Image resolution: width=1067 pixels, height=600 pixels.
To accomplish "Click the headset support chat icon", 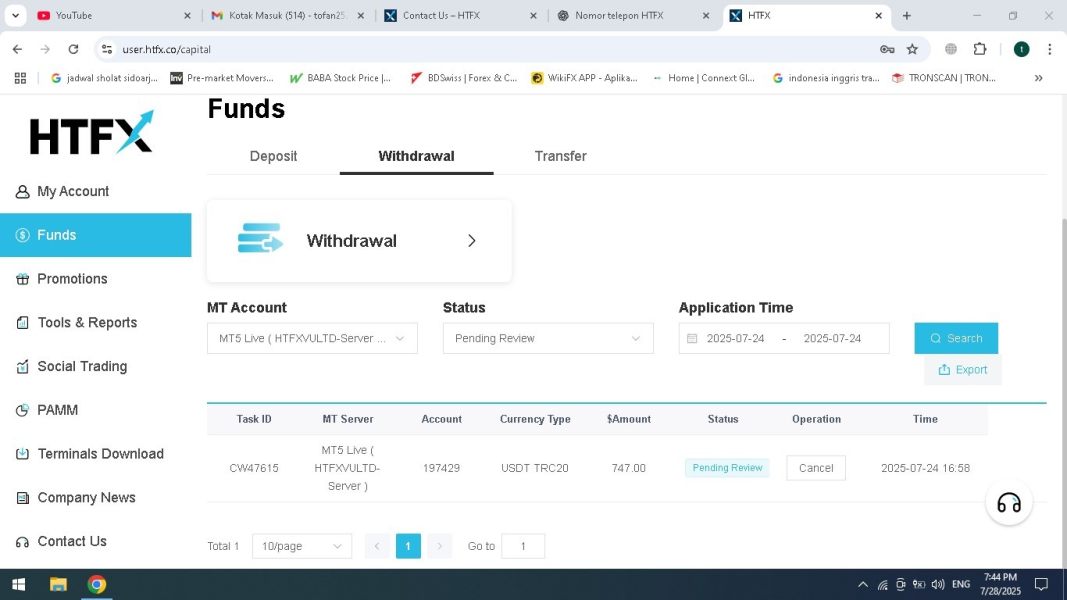I will (x=1008, y=503).
